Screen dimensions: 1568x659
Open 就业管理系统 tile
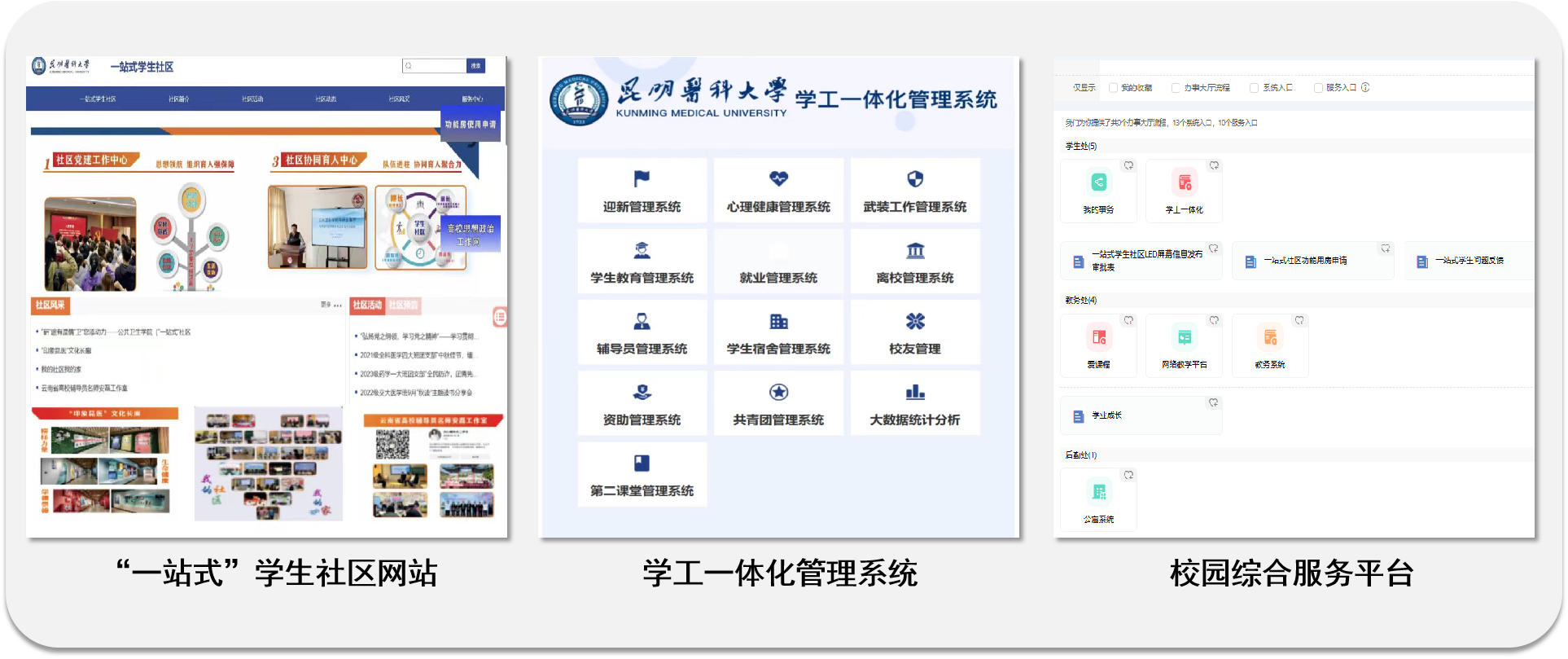point(778,261)
